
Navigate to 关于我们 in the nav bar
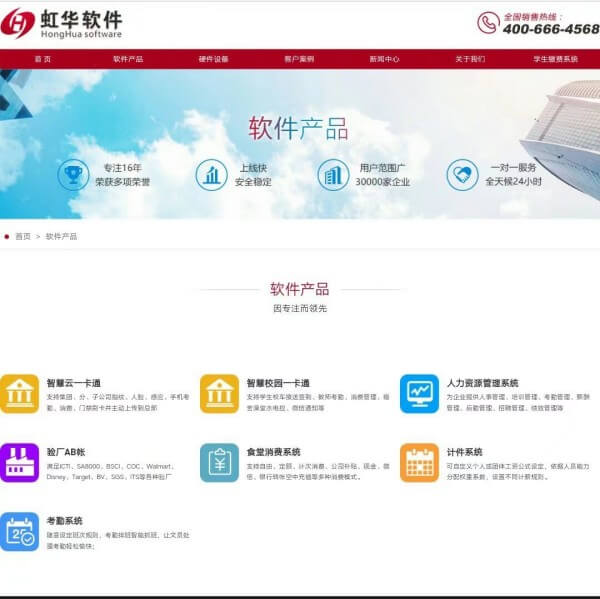[470, 59]
